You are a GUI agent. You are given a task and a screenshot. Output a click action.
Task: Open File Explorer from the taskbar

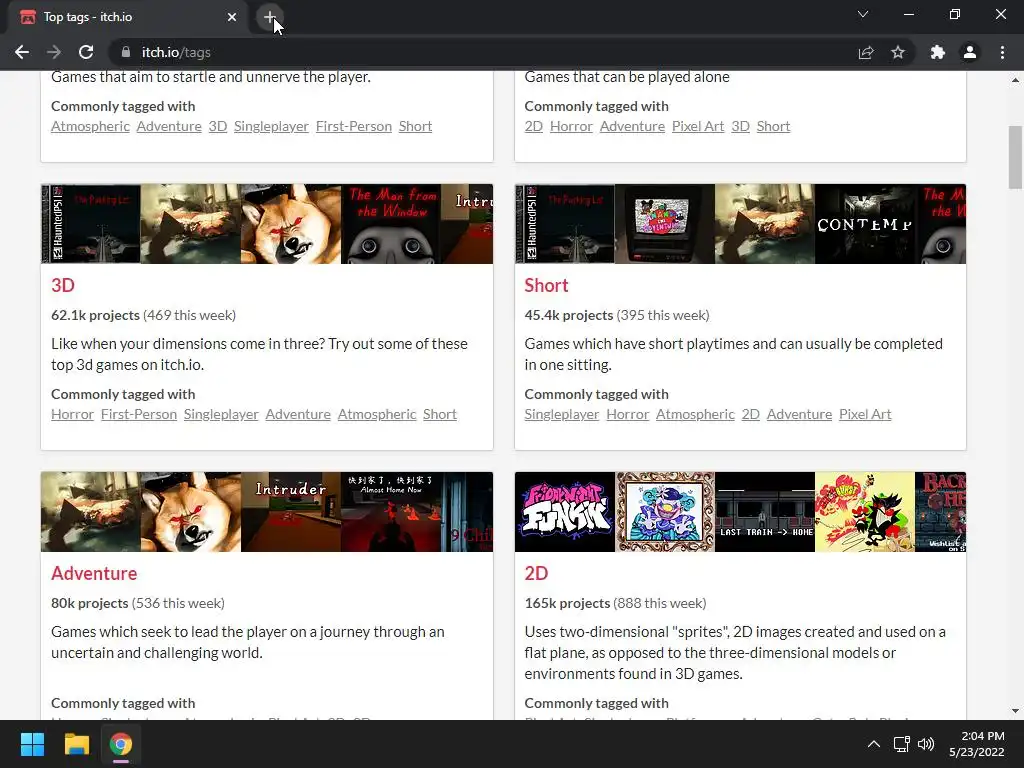click(76, 744)
